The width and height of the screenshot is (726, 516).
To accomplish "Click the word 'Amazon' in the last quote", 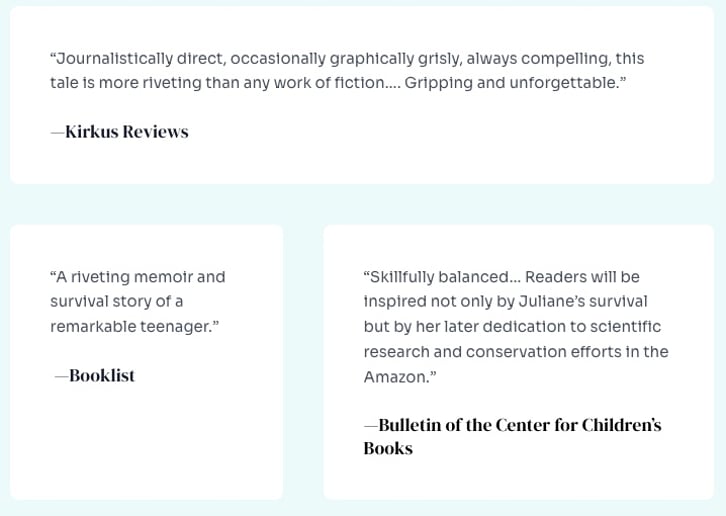I will tap(395, 377).
